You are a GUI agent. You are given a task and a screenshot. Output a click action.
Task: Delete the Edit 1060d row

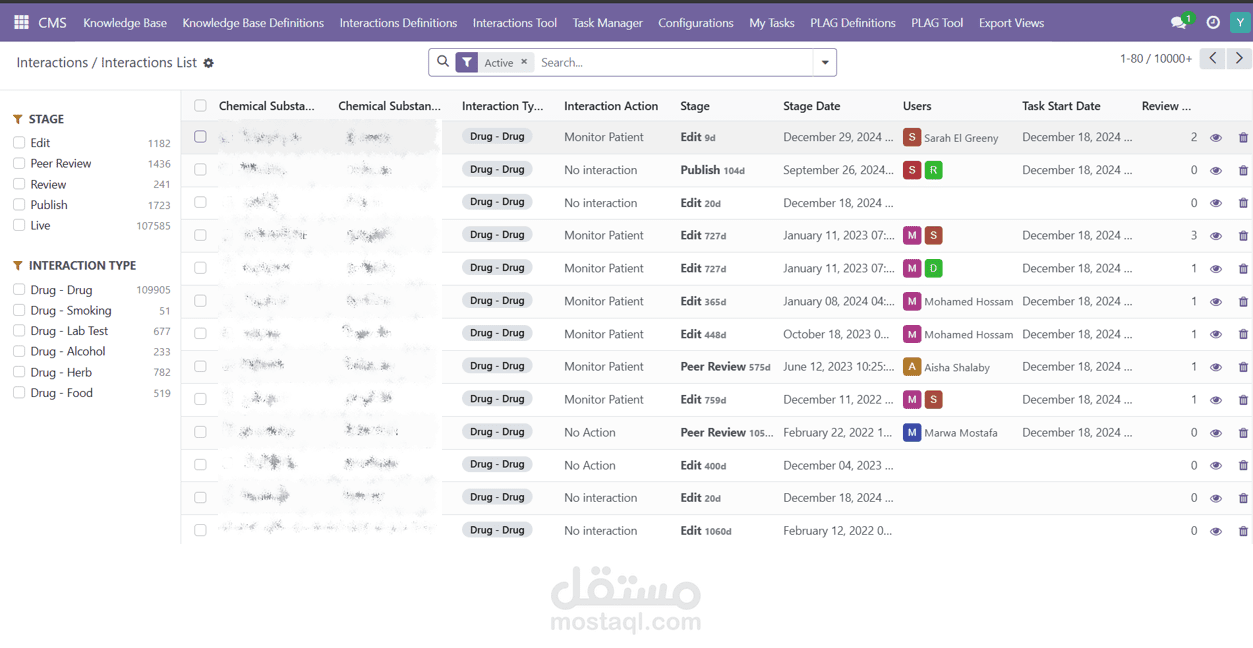(x=1243, y=531)
